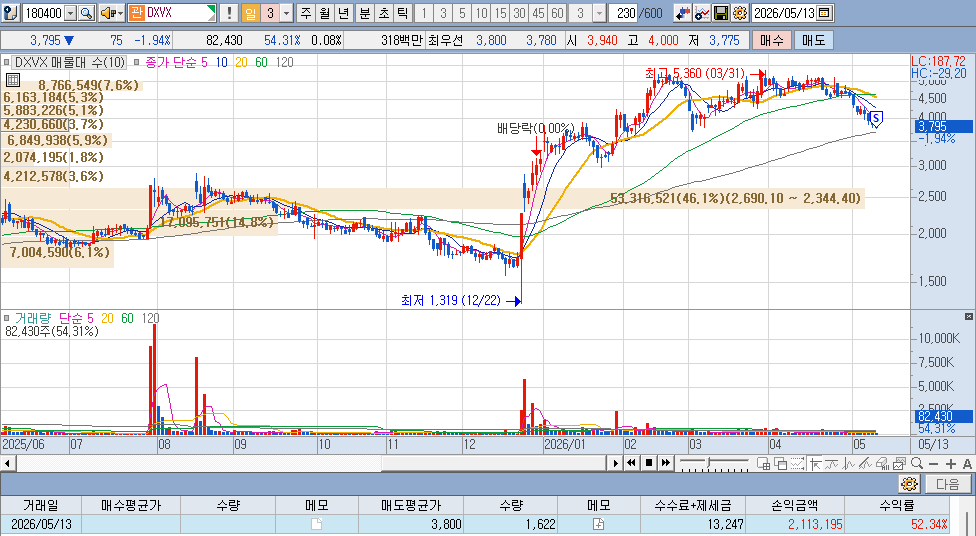Expand the speaker icon dropdown arrow
976x536 pixels.
coord(120,12)
